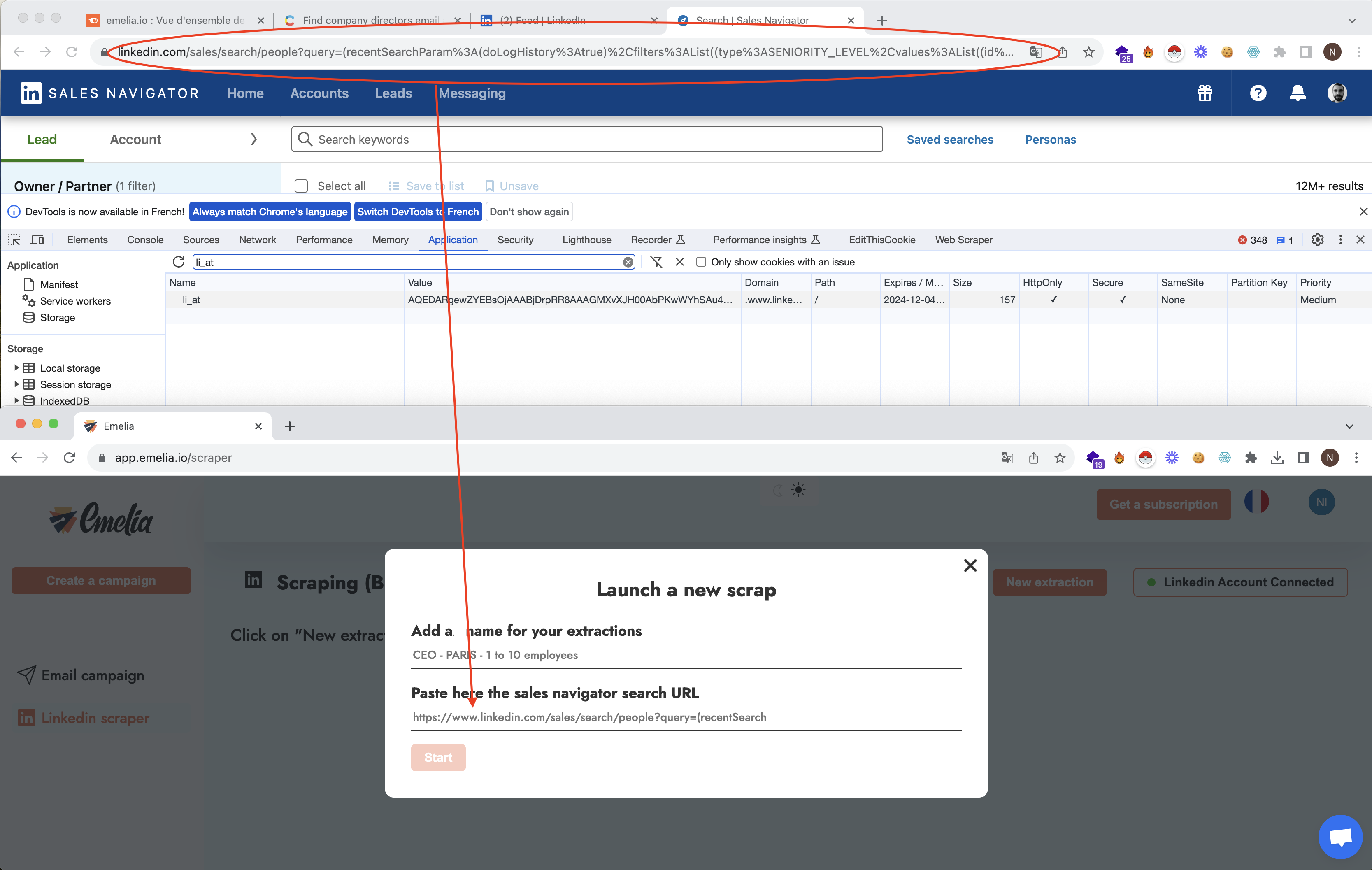Open Email campaign in Emelia sidebar

click(x=81, y=676)
